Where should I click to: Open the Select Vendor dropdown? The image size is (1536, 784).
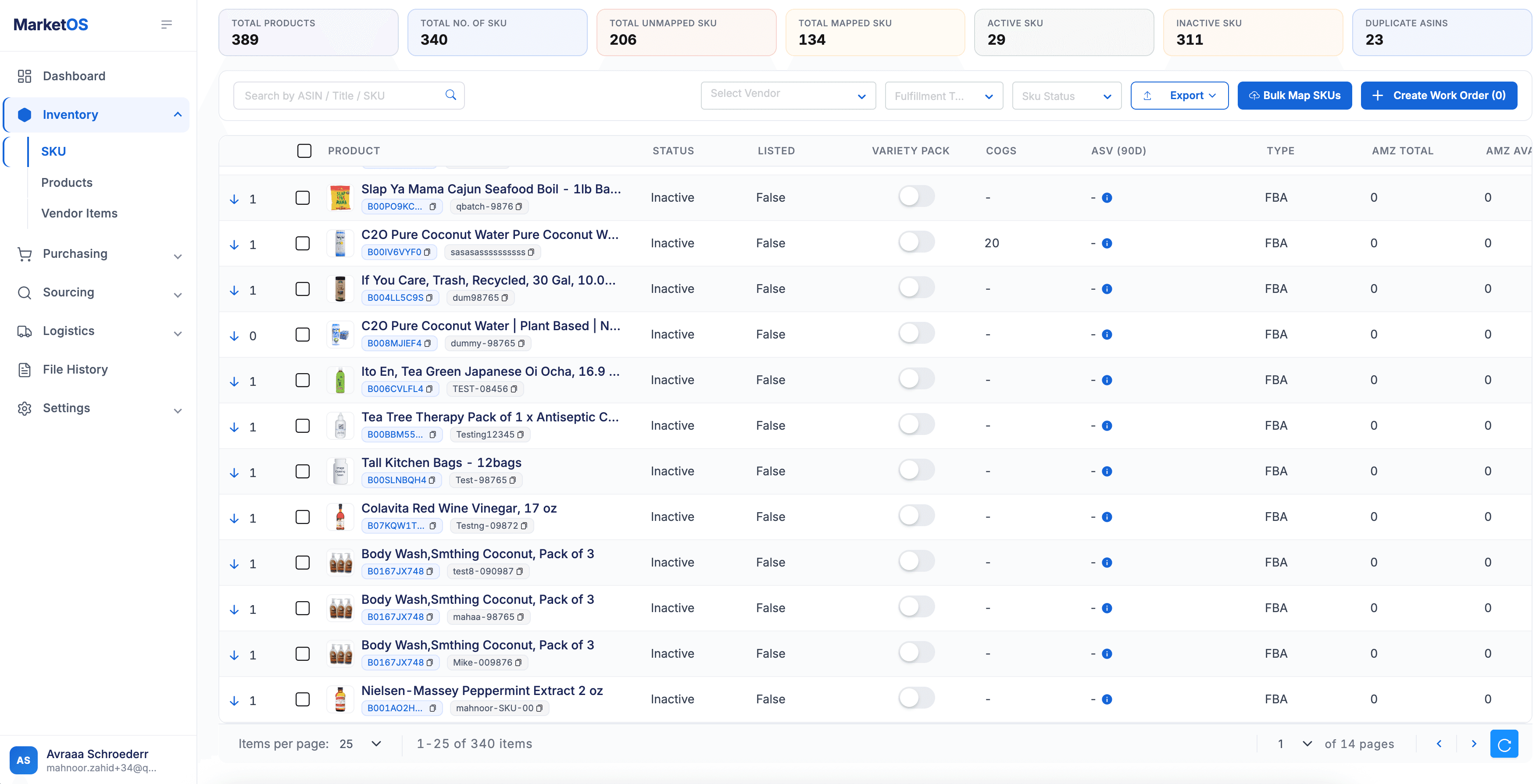(x=788, y=96)
